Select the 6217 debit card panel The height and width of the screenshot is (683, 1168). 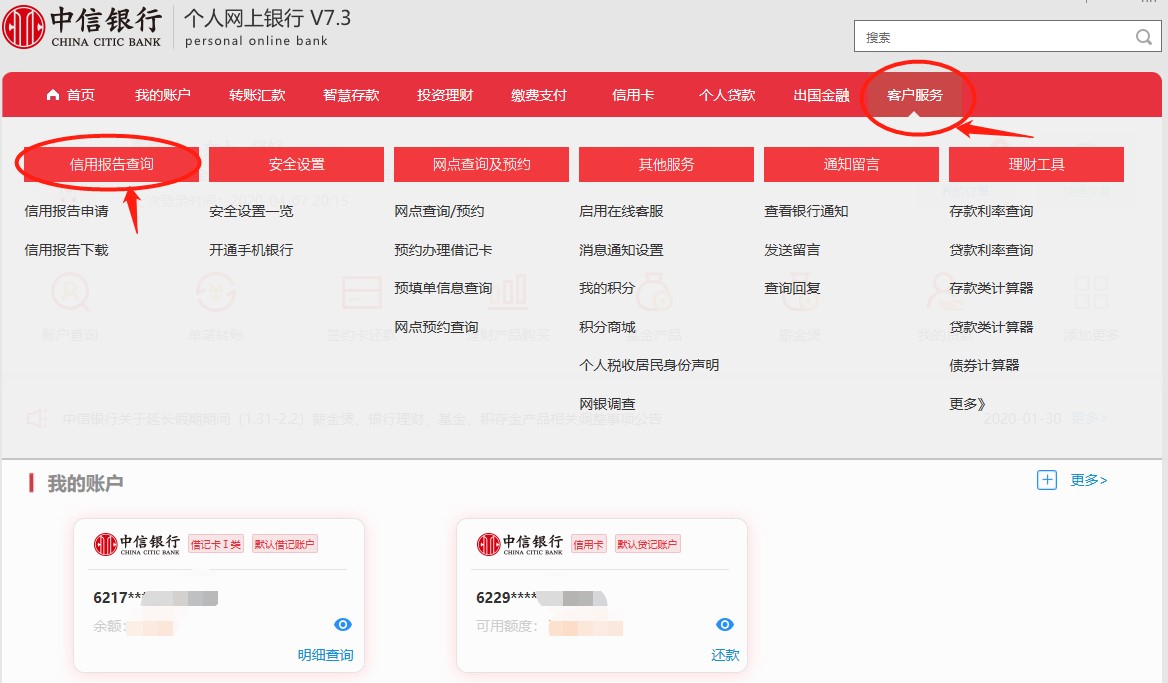click(x=219, y=595)
